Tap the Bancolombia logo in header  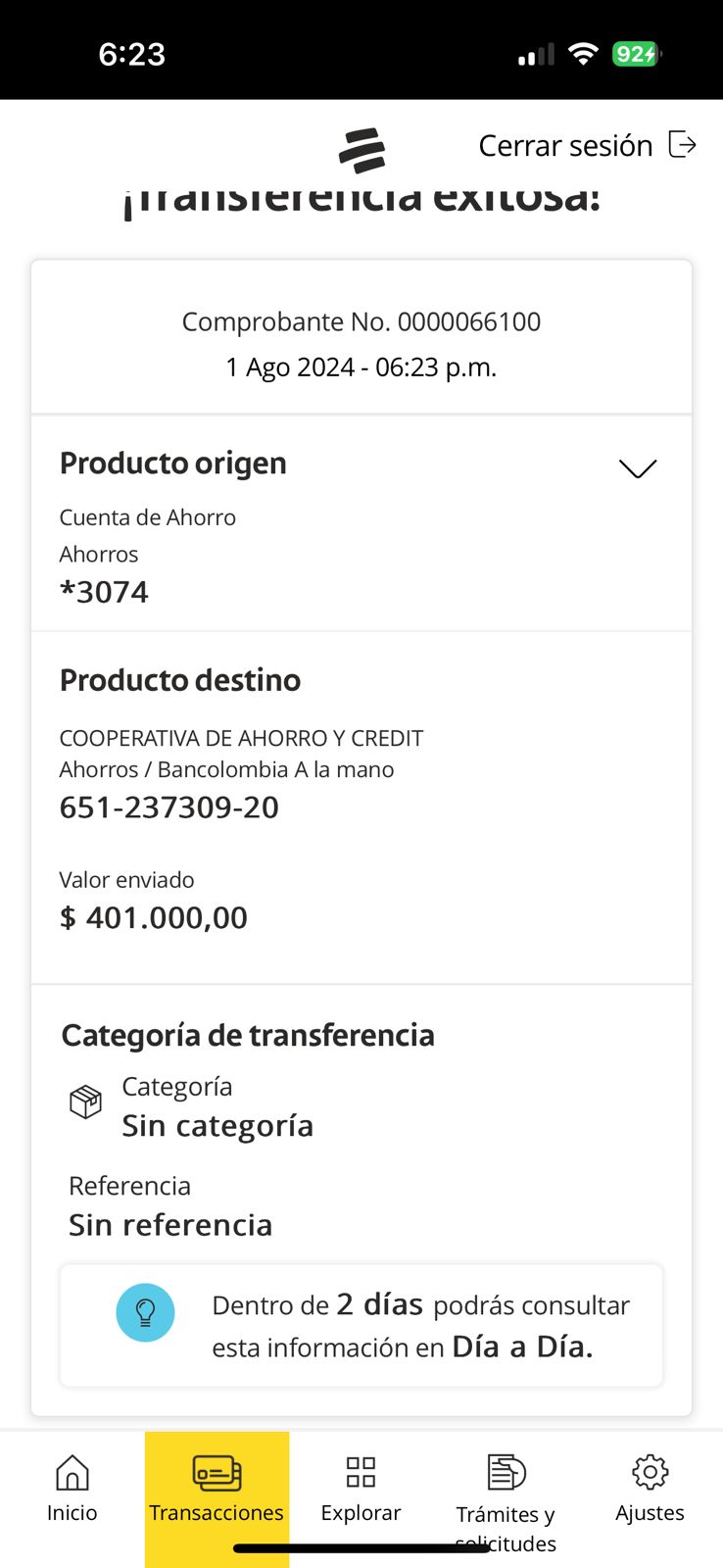pos(361,150)
